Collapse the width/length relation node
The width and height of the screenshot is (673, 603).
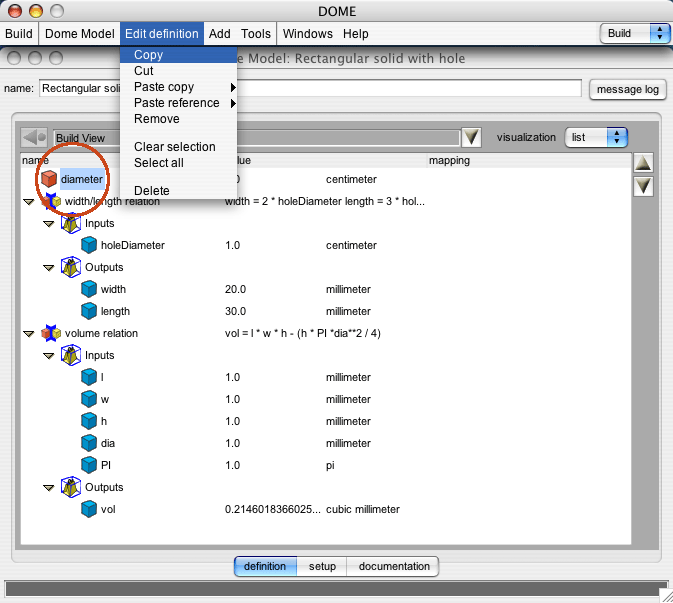pyautogui.click(x=29, y=202)
